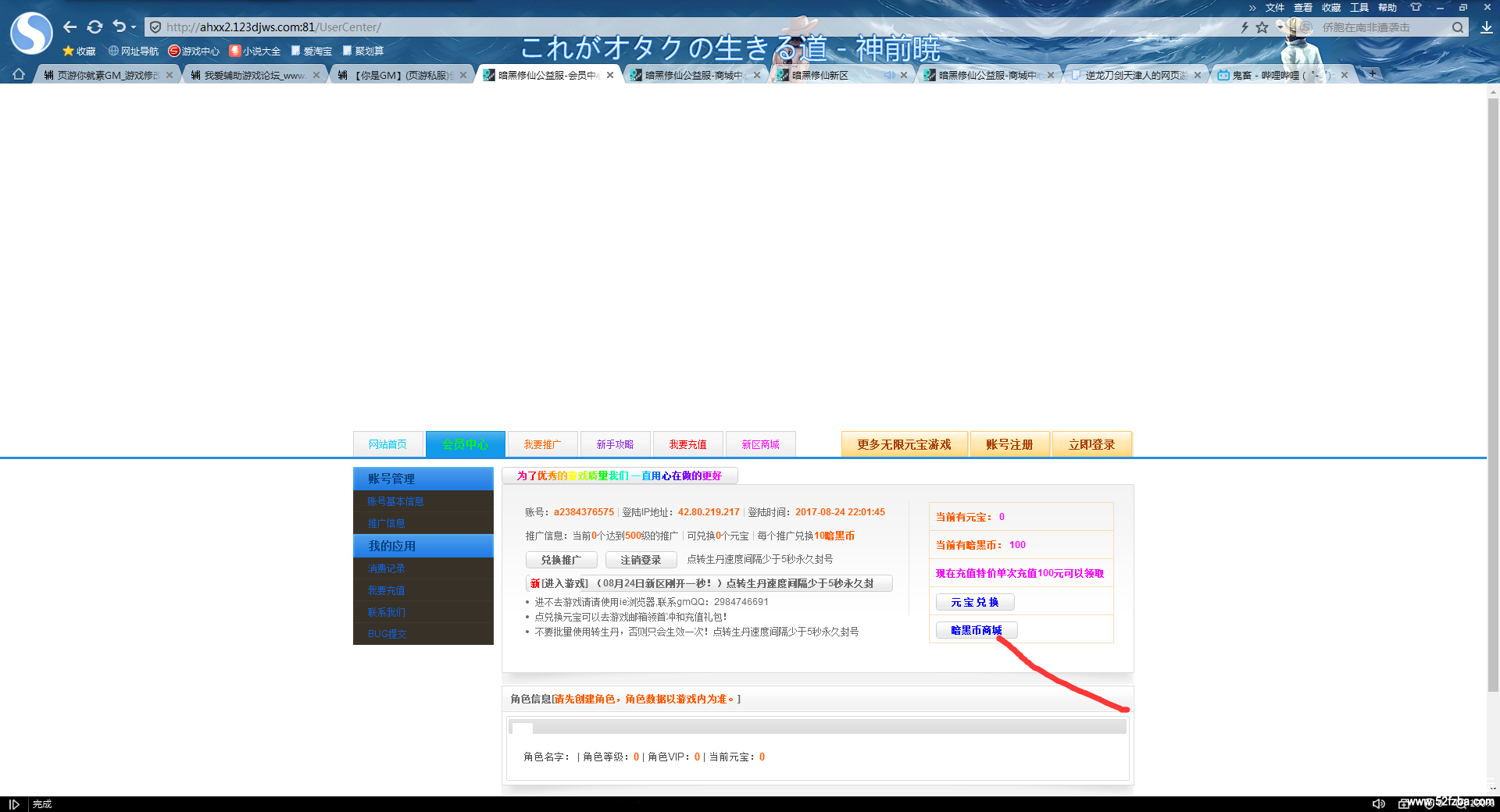Image resolution: width=1500 pixels, height=812 pixels.
Task: Open a new tab with plus button
Action: 1372,74
